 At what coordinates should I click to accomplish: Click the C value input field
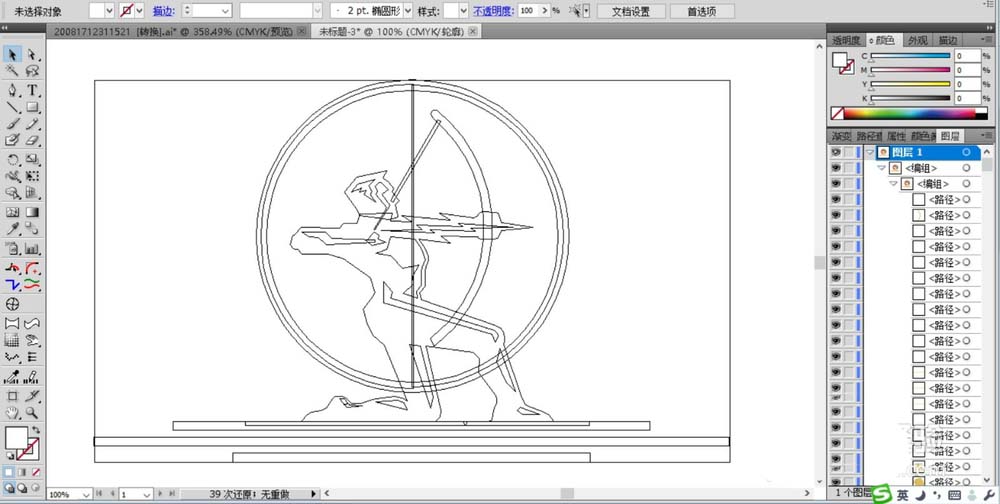[967, 56]
